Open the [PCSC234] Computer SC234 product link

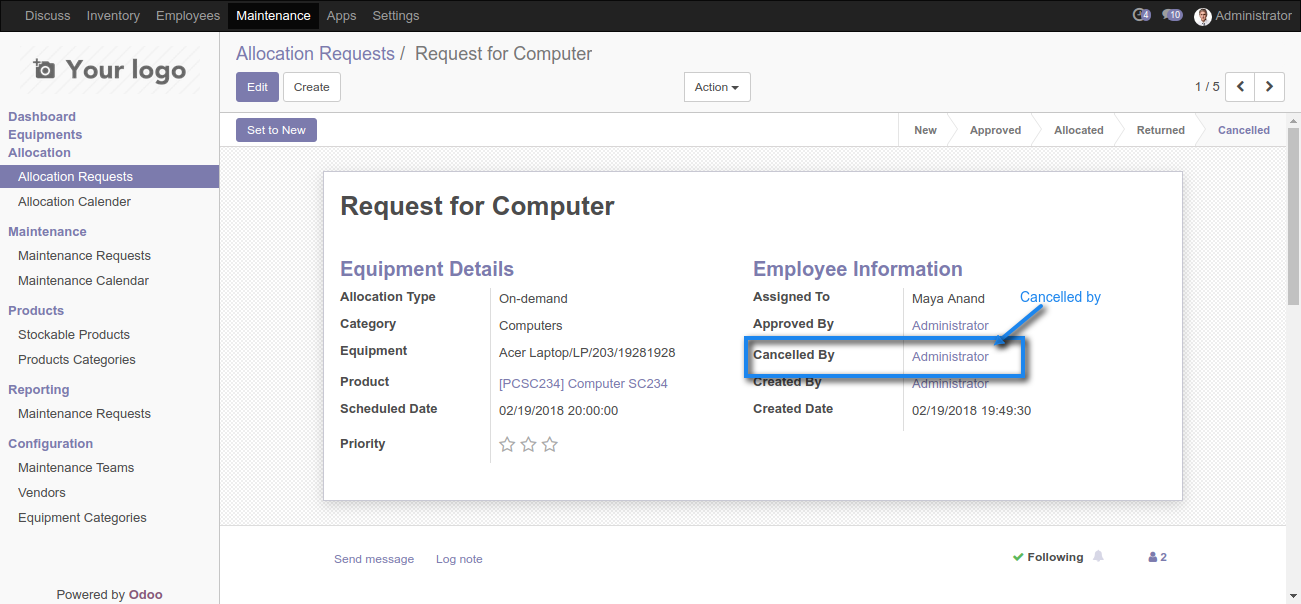[x=583, y=384]
